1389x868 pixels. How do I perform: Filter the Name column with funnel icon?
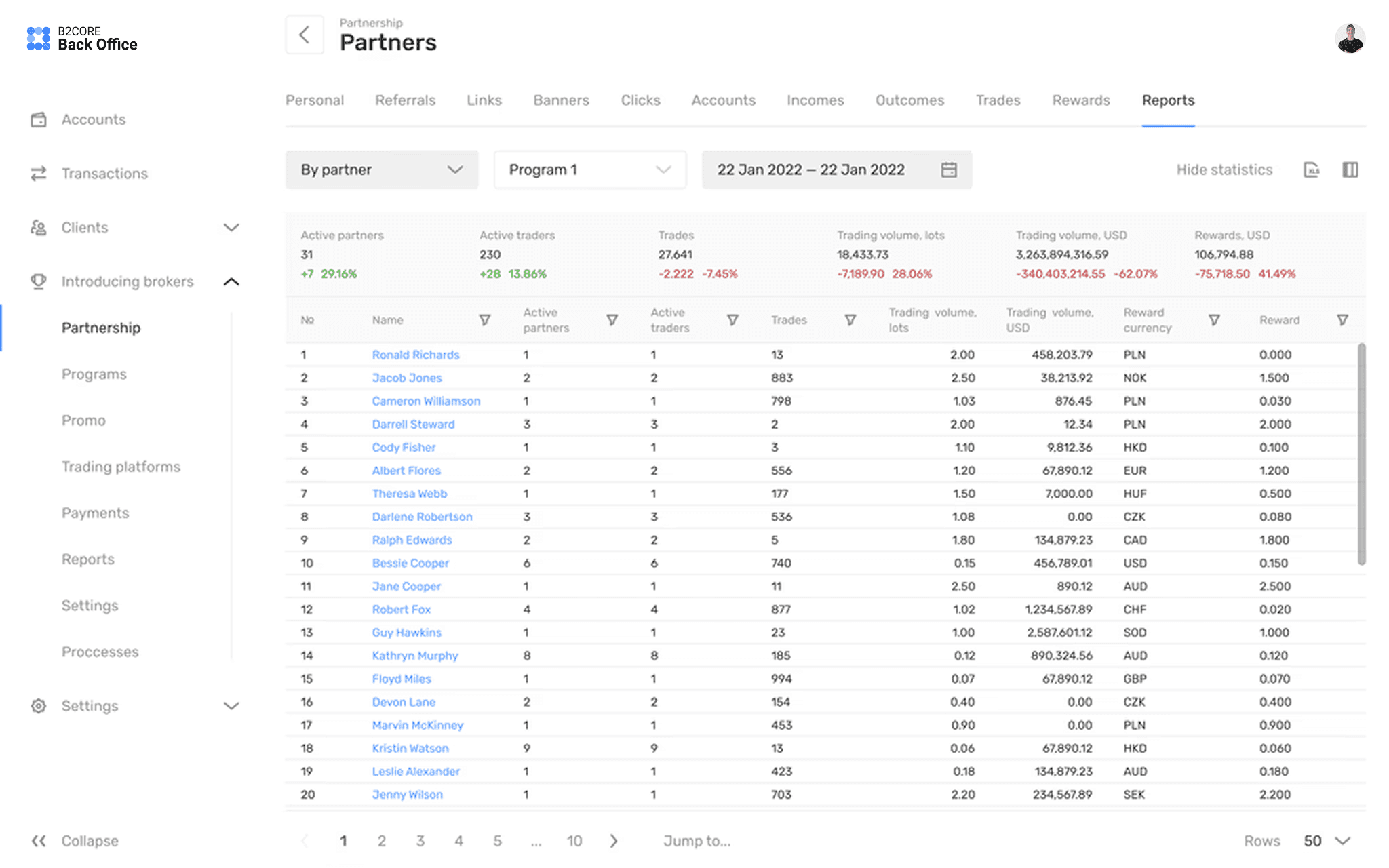(485, 320)
